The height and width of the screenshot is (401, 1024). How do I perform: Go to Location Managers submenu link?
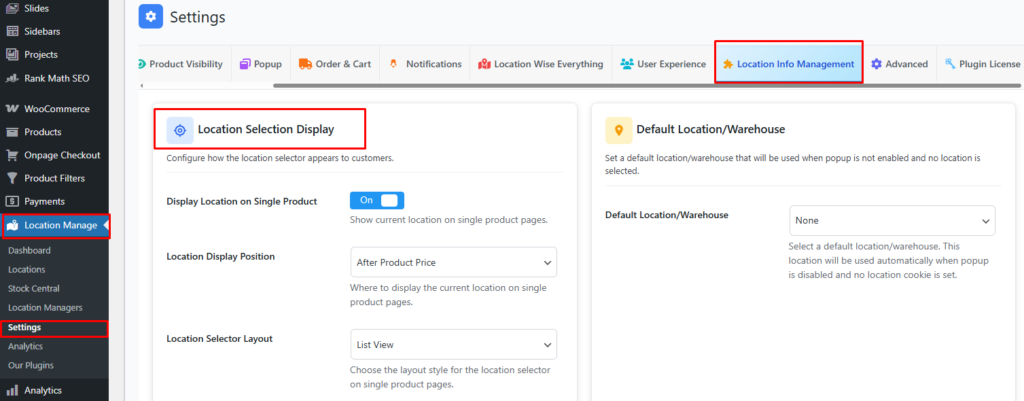point(45,307)
